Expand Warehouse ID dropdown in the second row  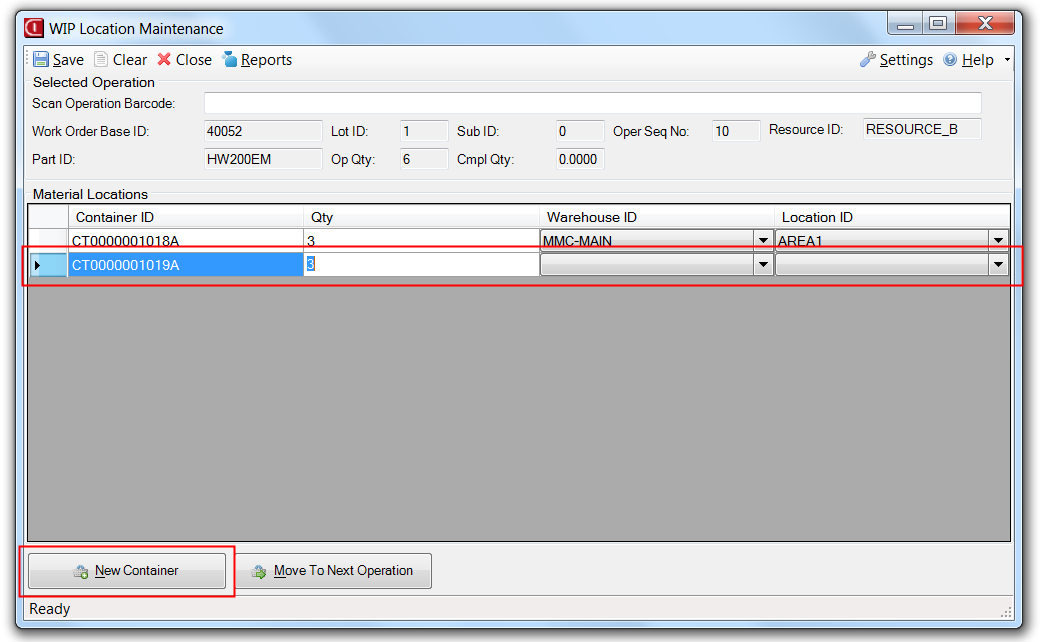763,265
